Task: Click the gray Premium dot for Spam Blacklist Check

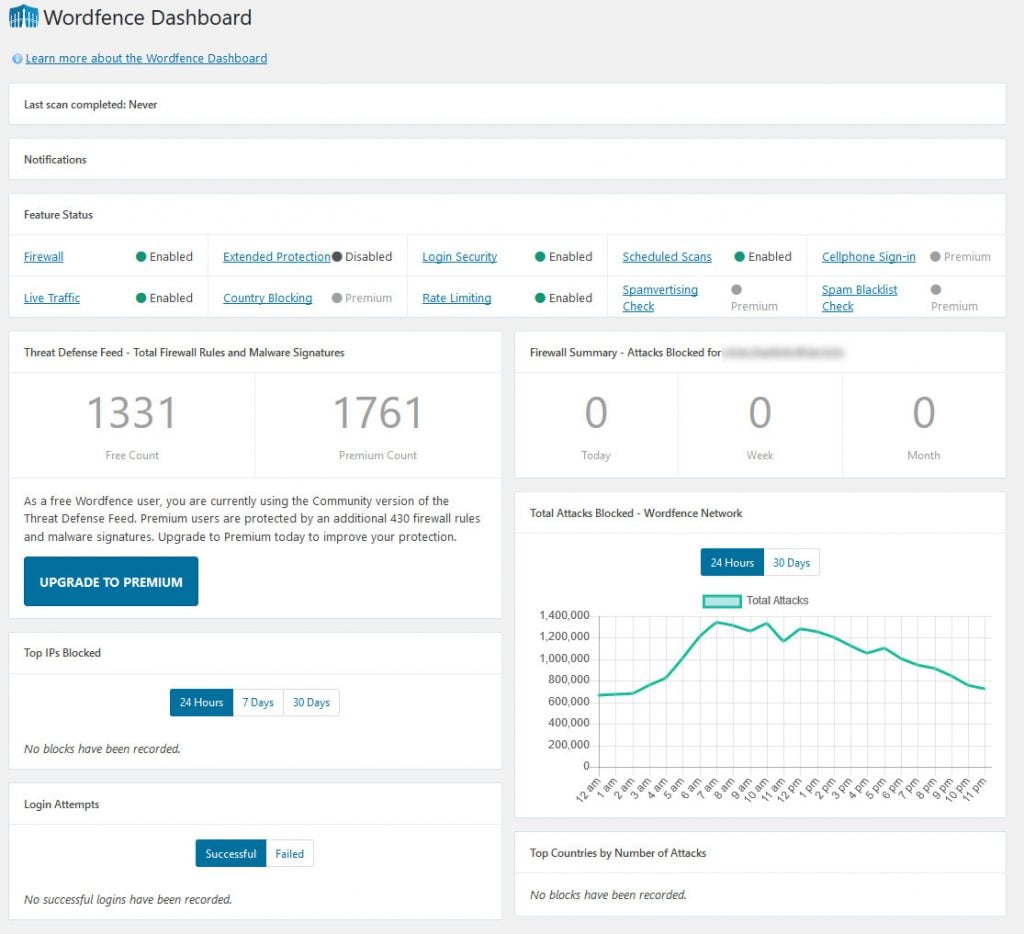Action: pyautogui.click(x=936, y=289)
